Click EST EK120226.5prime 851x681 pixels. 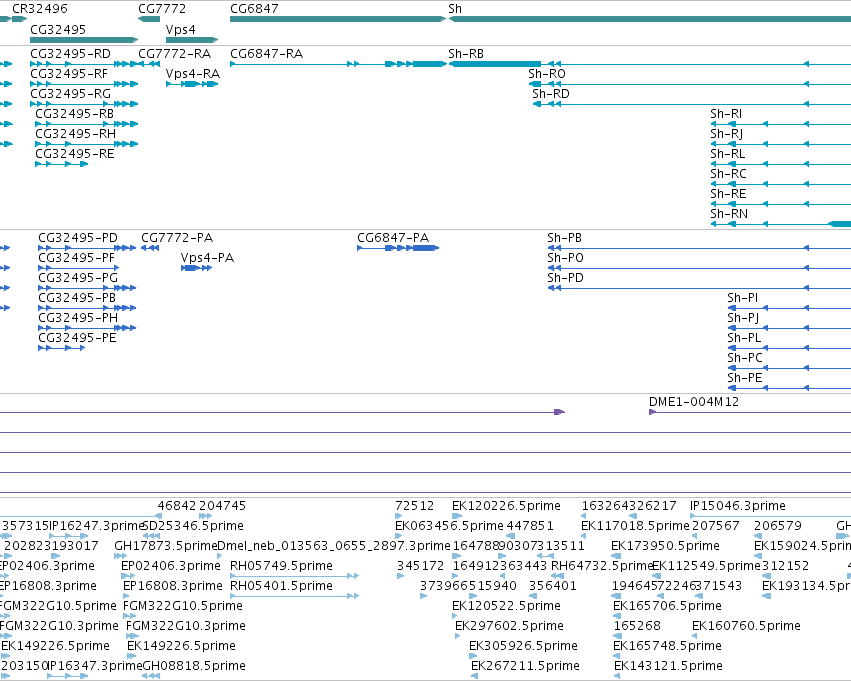(506, 506)
